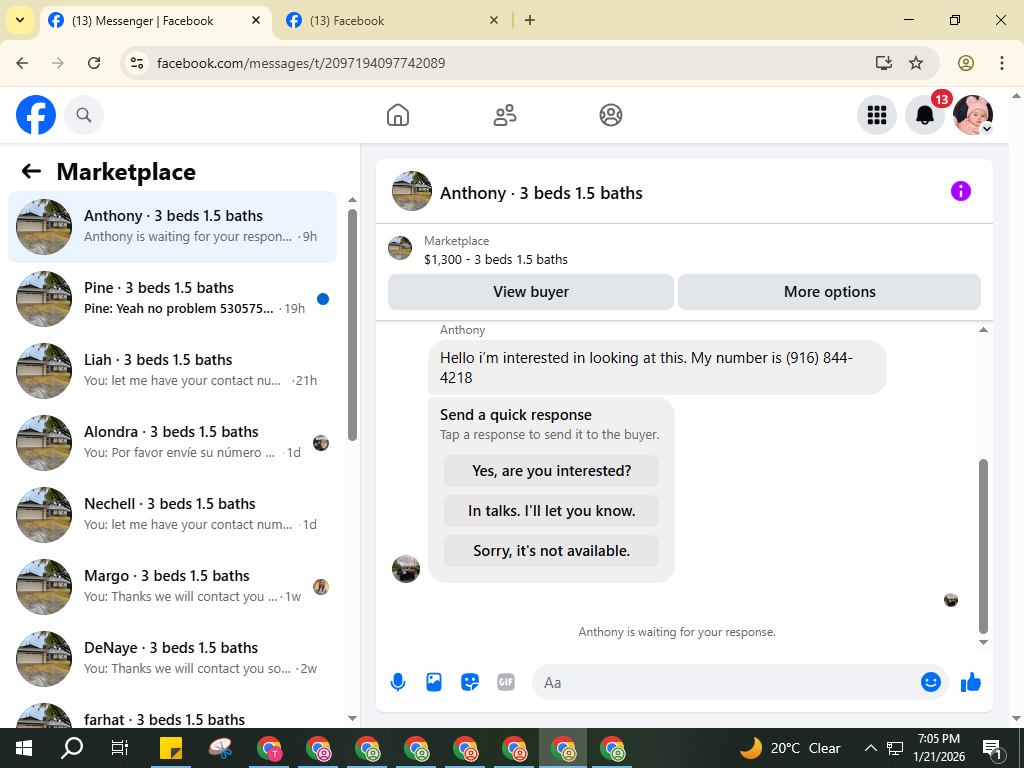The image size is (1024, 768).
Task: Show hidden system tray icons
Action: click(x=871, y=748)
